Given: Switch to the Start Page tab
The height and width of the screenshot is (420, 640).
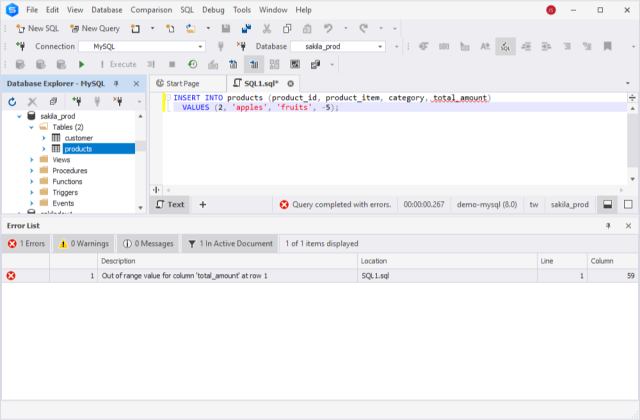Looking at the screenshot, I should click(183, 83).
